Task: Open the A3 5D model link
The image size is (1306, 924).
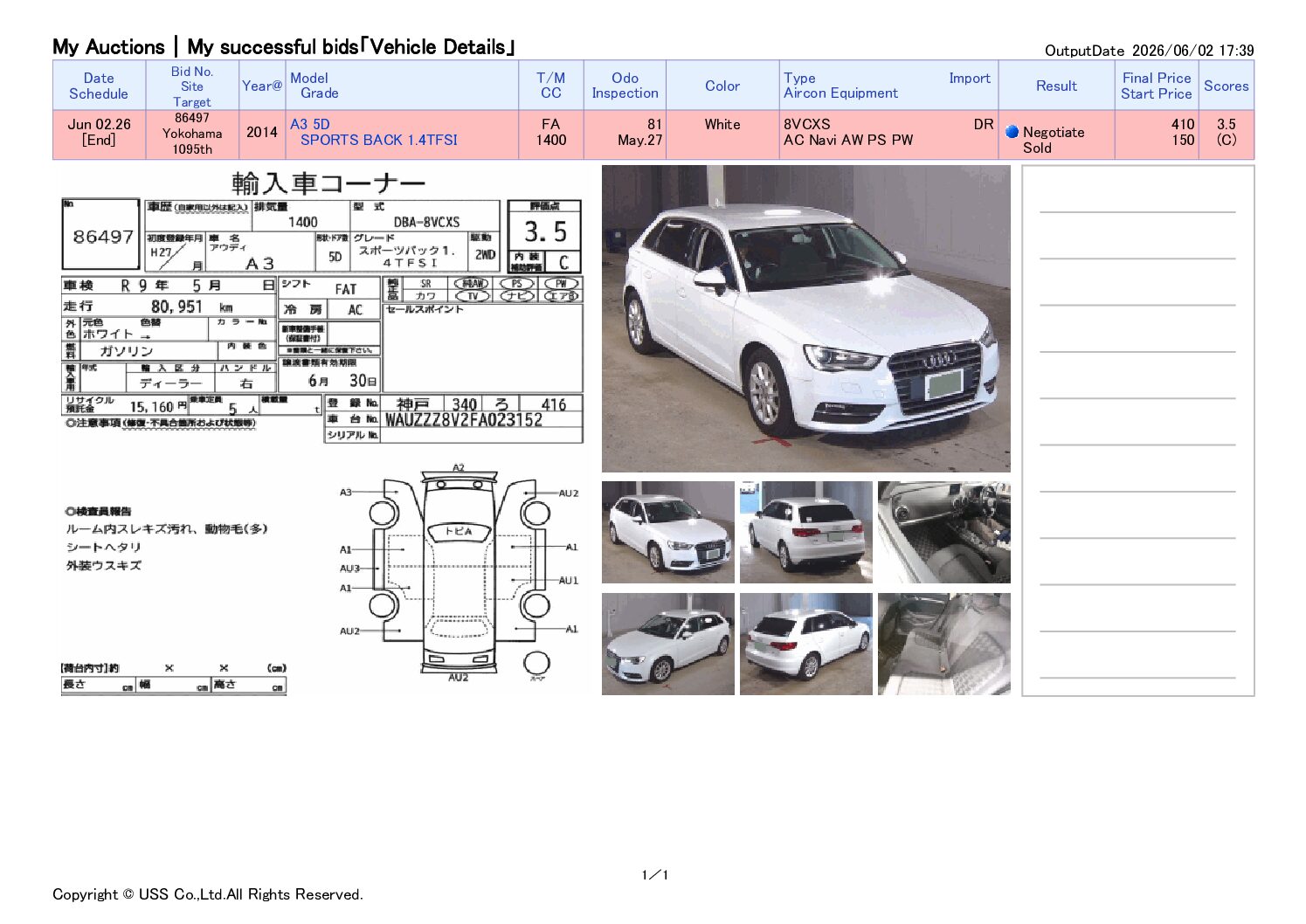Action: [310, 124]
